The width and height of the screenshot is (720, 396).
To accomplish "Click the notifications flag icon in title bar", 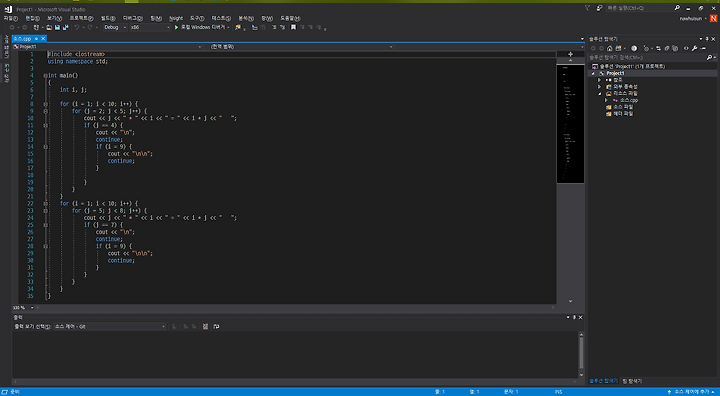I will click(x=587, y=8).
